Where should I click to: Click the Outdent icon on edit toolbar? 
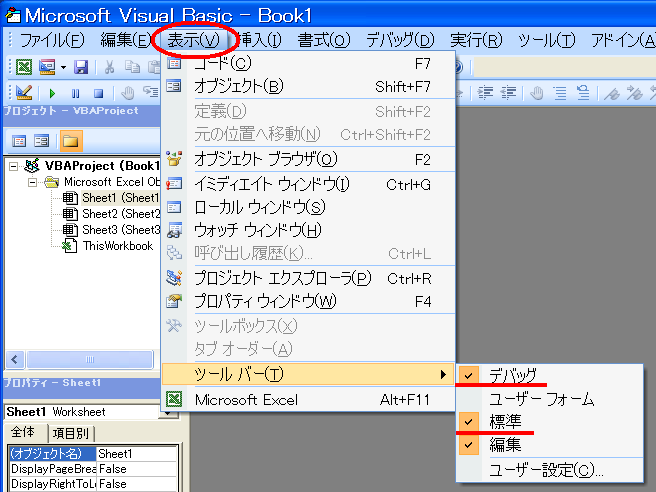[x=509, y=92]
